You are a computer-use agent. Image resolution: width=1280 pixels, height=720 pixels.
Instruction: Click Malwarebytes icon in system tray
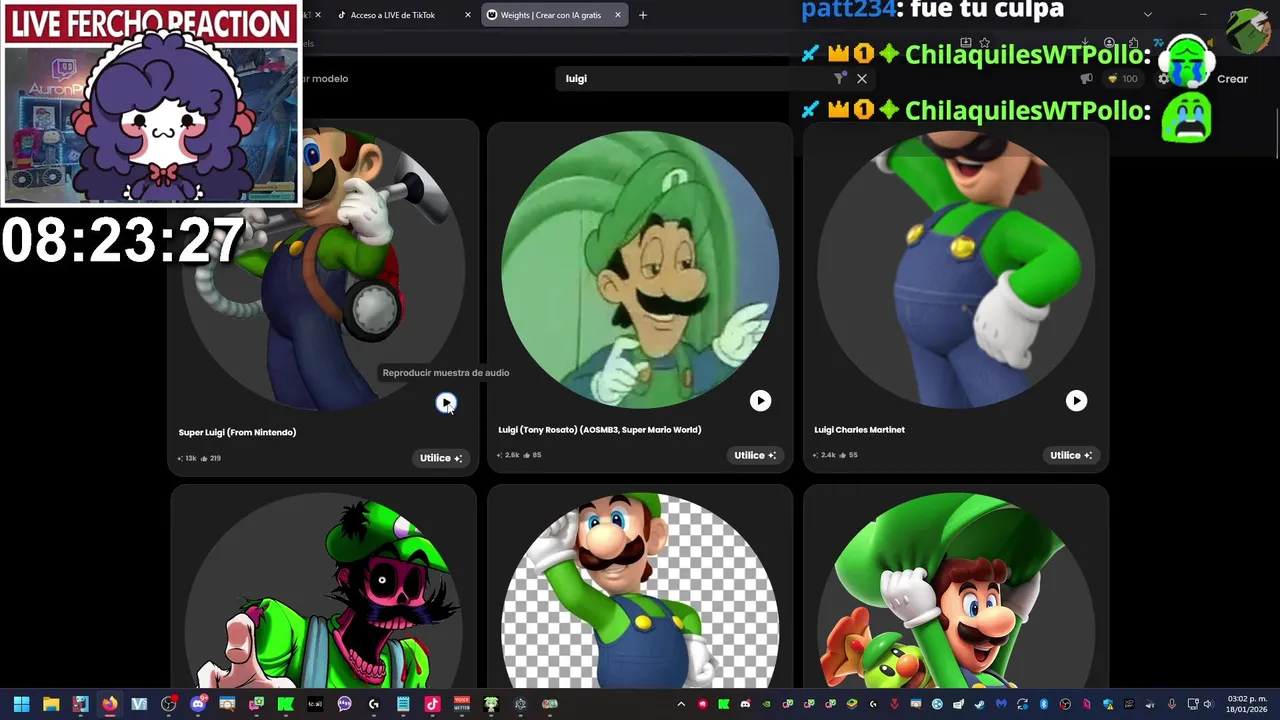pos(1001,704)
